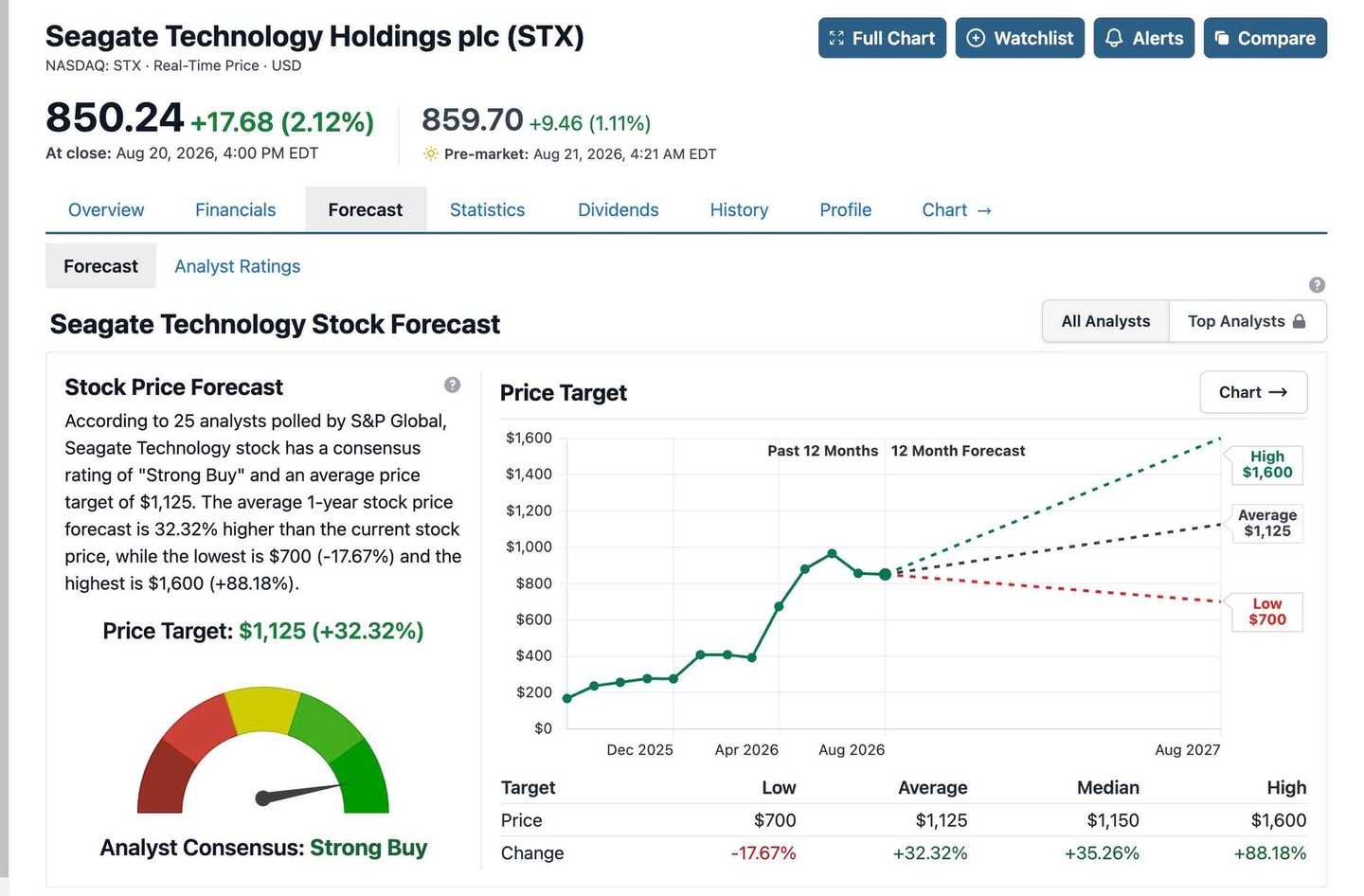Viewport: 1364px width, 896px height.
Task: Switch to Top Analysts toggle
Action: [x=1247, y=321]
